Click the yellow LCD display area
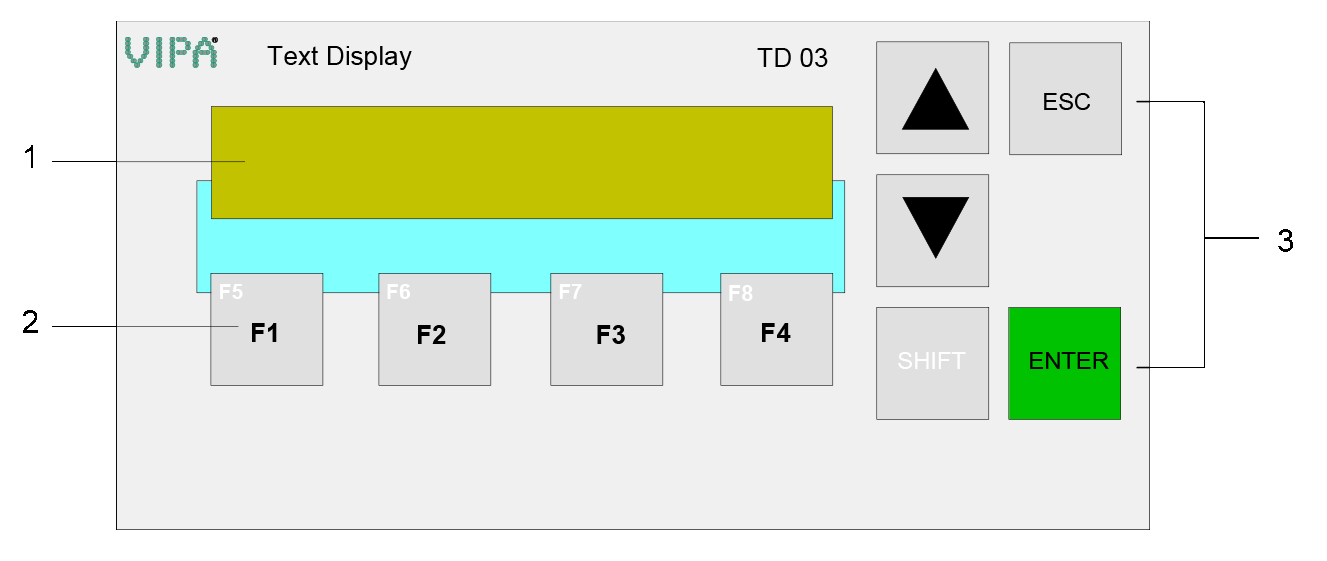The height and width of the screenshot is (561, 1327). [x=521, y=162]
